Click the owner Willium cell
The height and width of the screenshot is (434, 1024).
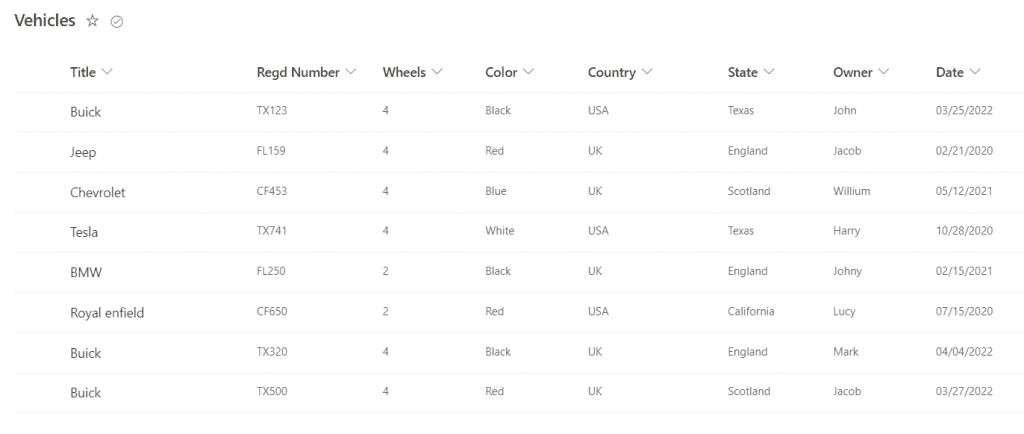[x=852, y=191]
